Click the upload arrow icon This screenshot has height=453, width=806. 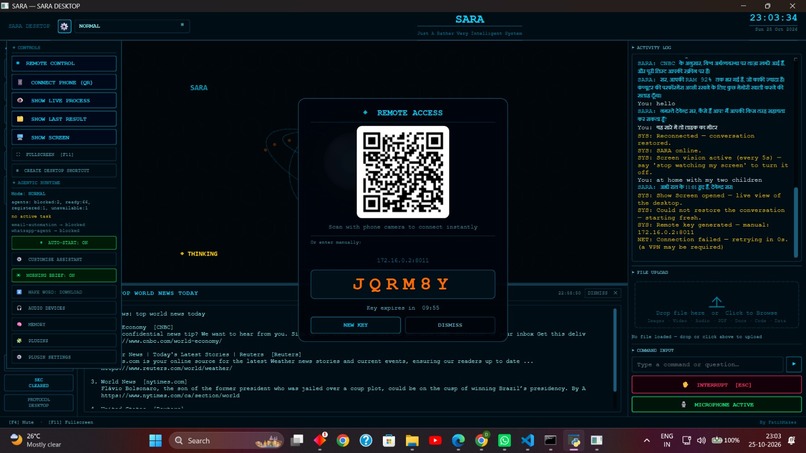[717, 302]
